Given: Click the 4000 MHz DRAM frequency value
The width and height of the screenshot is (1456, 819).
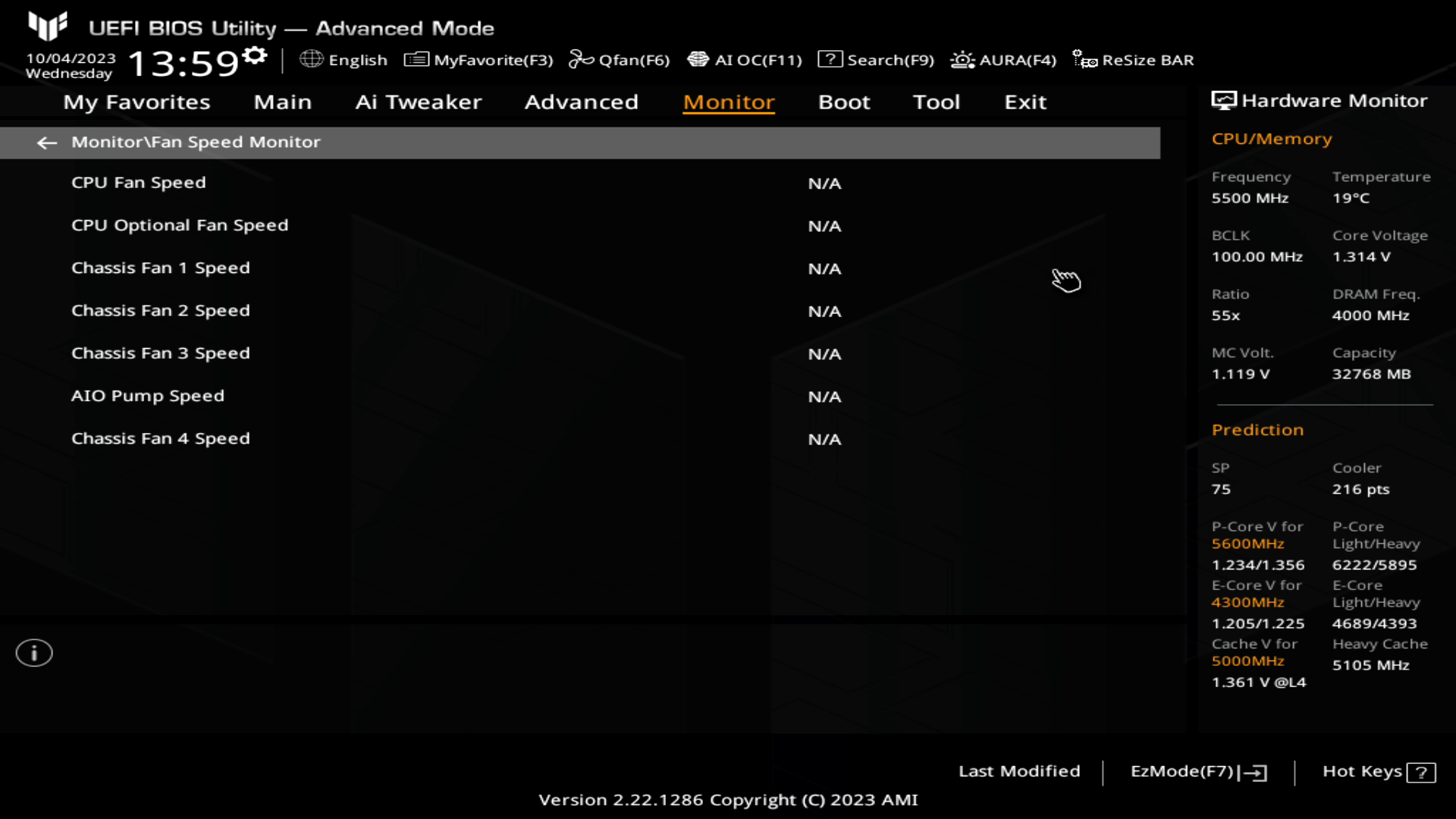Looking at the screenshot, I should tap(1370, 315).
